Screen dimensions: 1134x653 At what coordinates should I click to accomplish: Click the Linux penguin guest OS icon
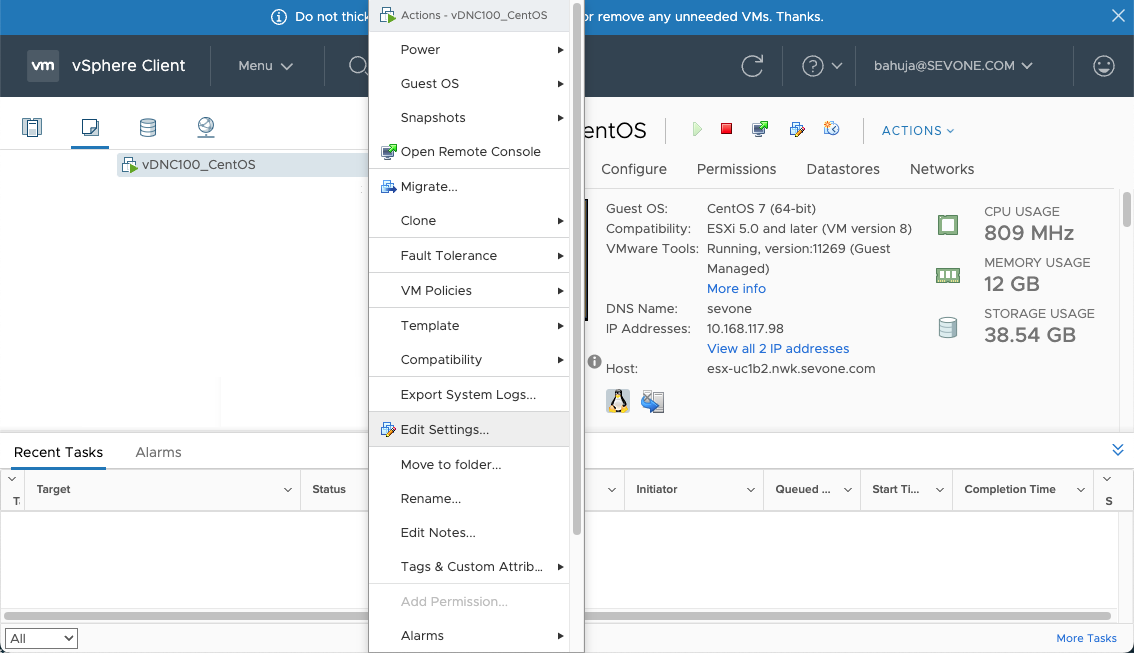618,401
